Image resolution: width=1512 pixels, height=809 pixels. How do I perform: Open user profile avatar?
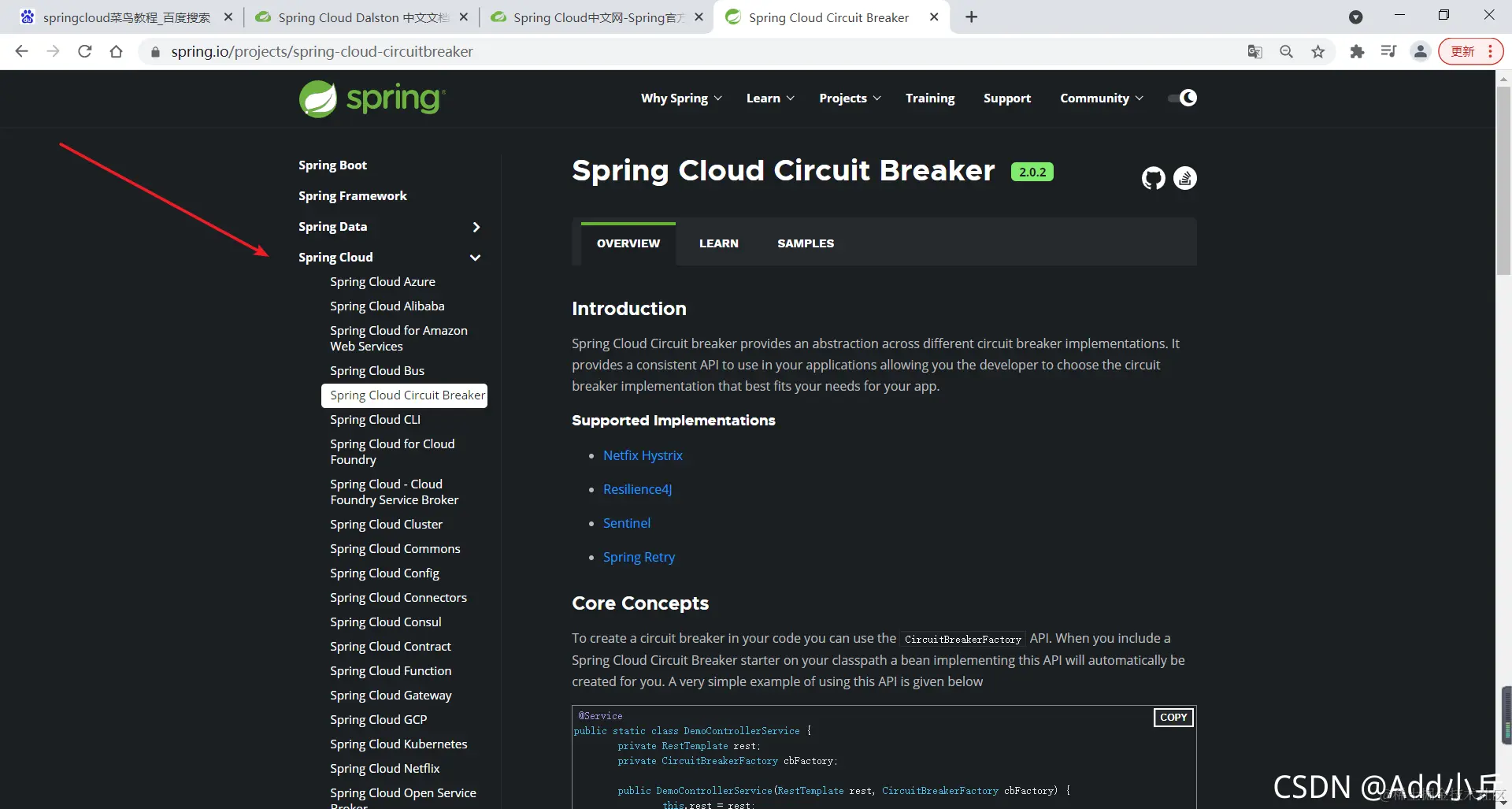(x=1420, y=51)
